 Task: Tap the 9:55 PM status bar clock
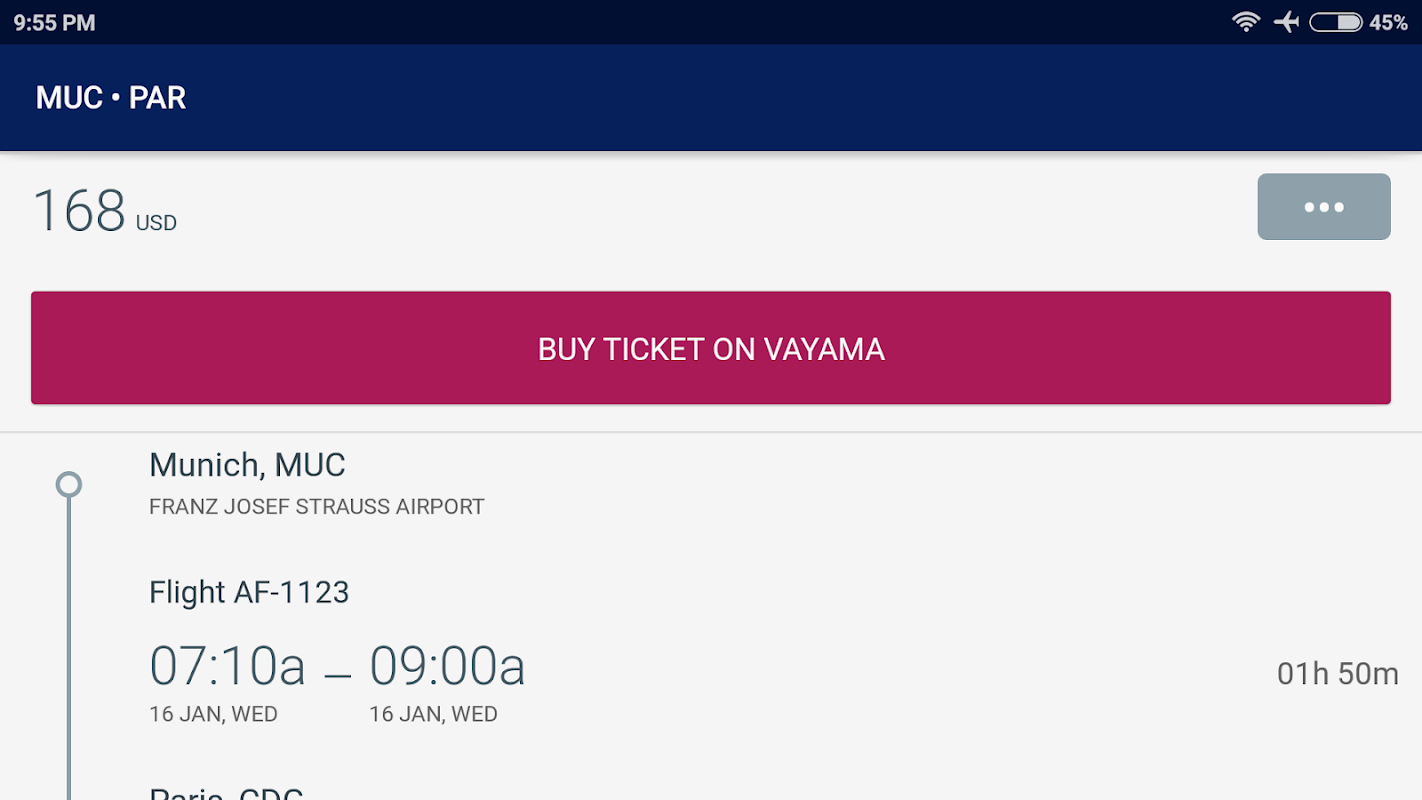[55, 23]
